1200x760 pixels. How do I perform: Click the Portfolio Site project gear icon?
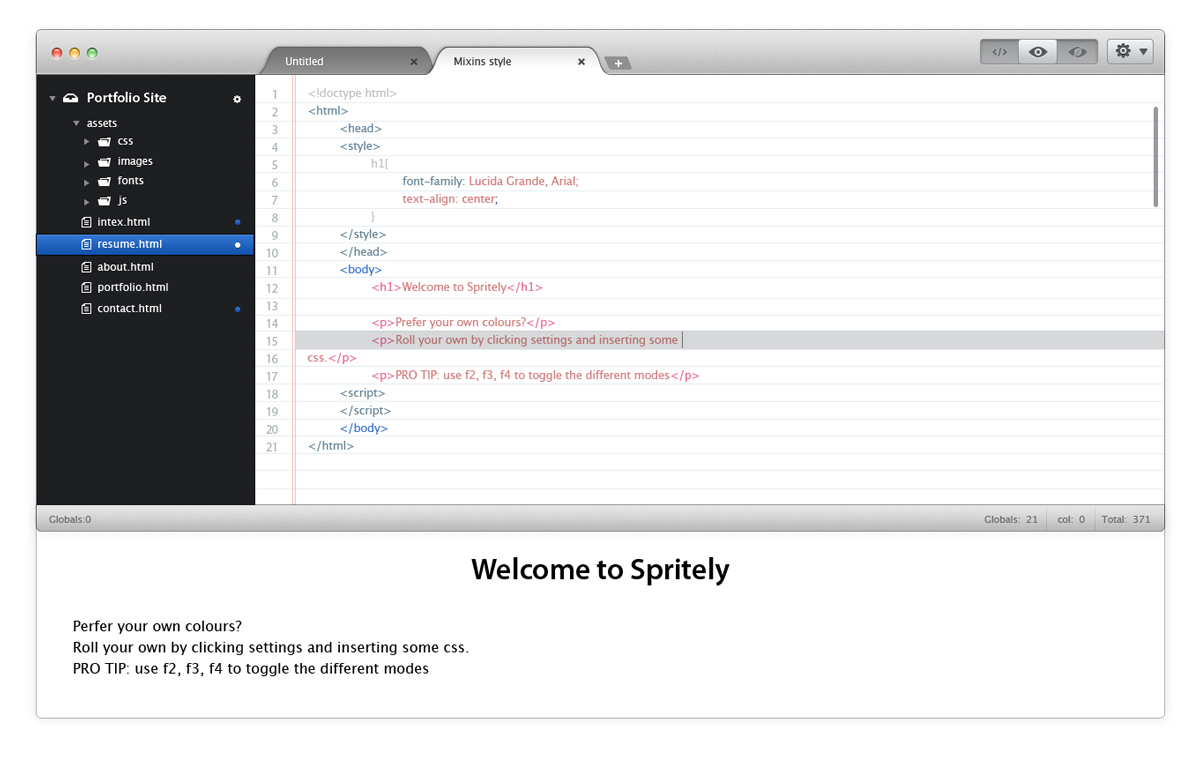tap(237, 99)
